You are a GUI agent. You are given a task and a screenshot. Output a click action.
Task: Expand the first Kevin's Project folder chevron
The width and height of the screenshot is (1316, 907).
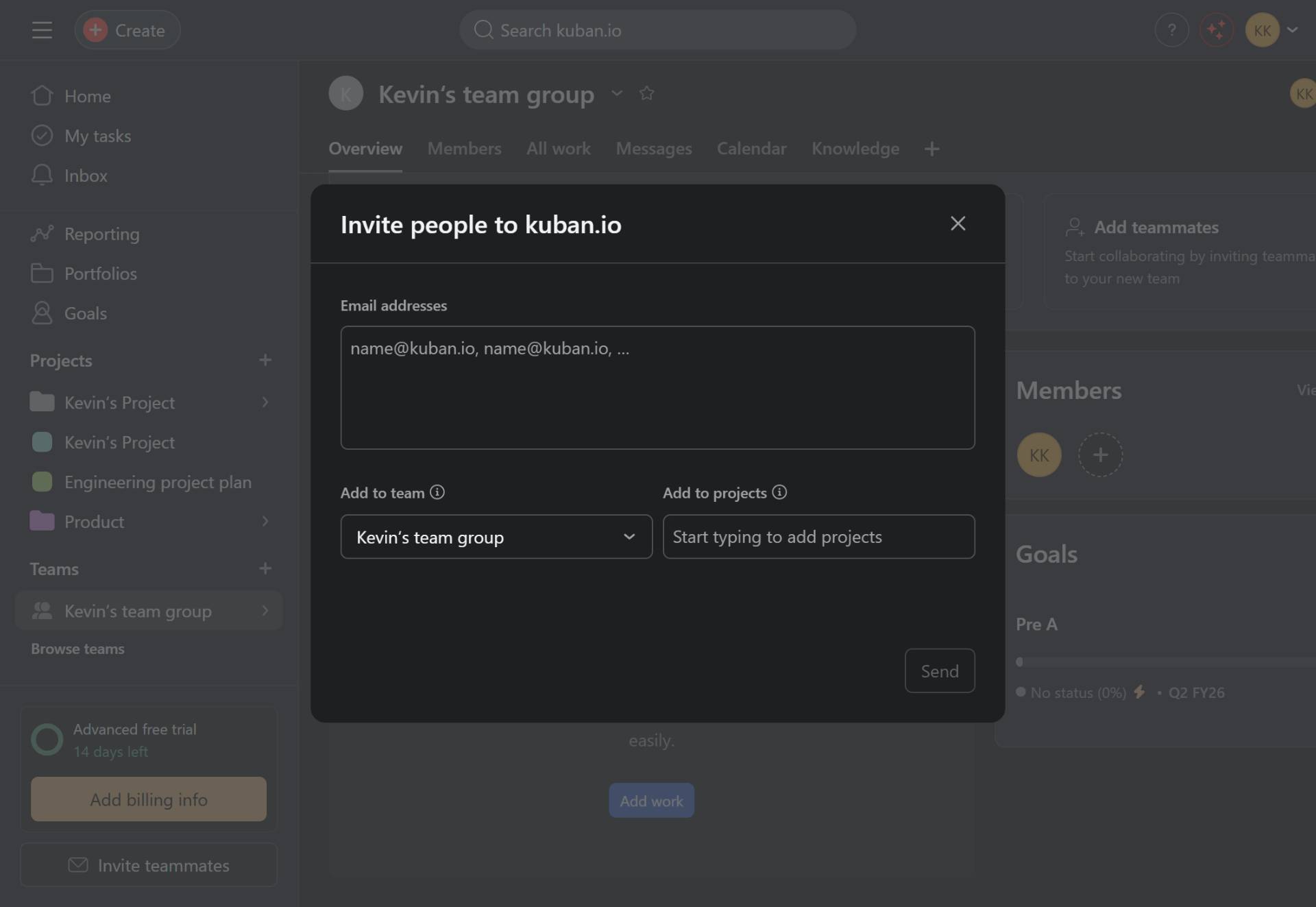(265, 402)
